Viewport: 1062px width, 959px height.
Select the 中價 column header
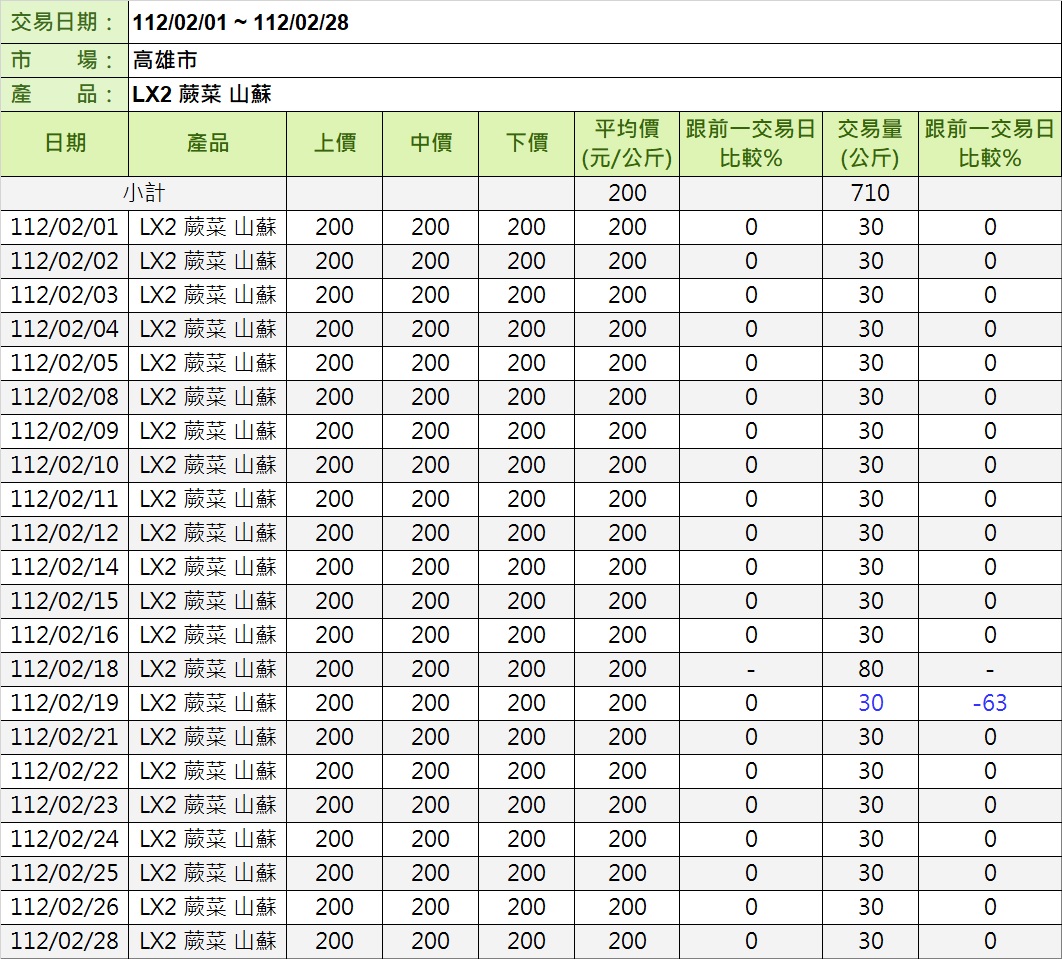[430, 144]
